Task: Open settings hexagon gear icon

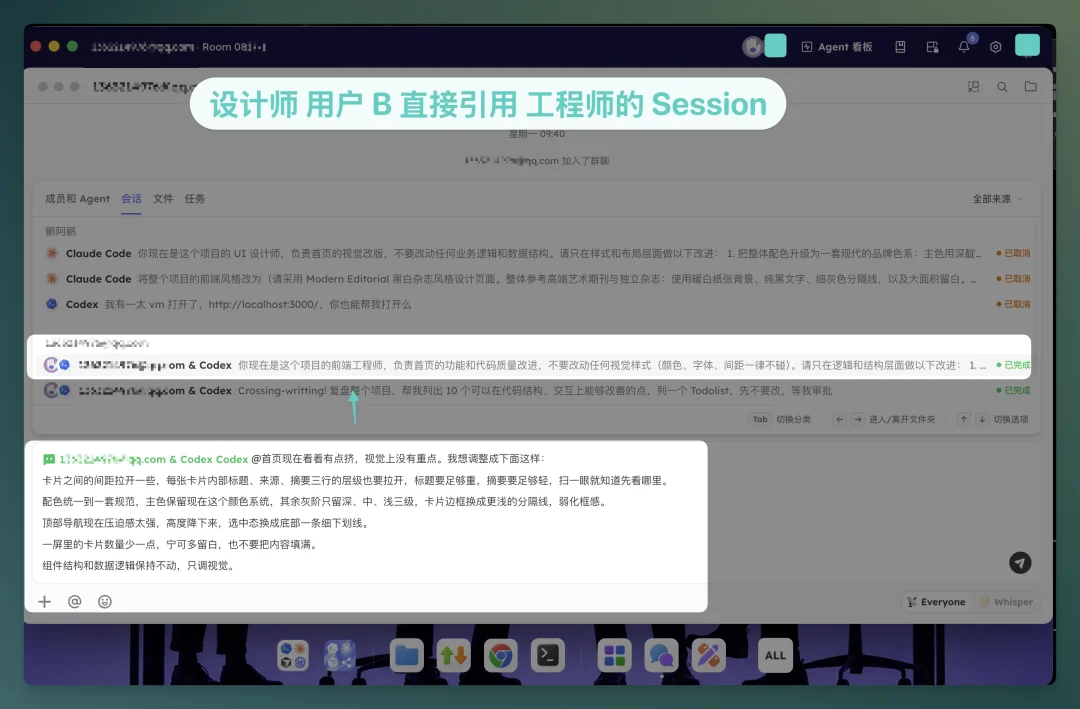Action: pos(995,47)
